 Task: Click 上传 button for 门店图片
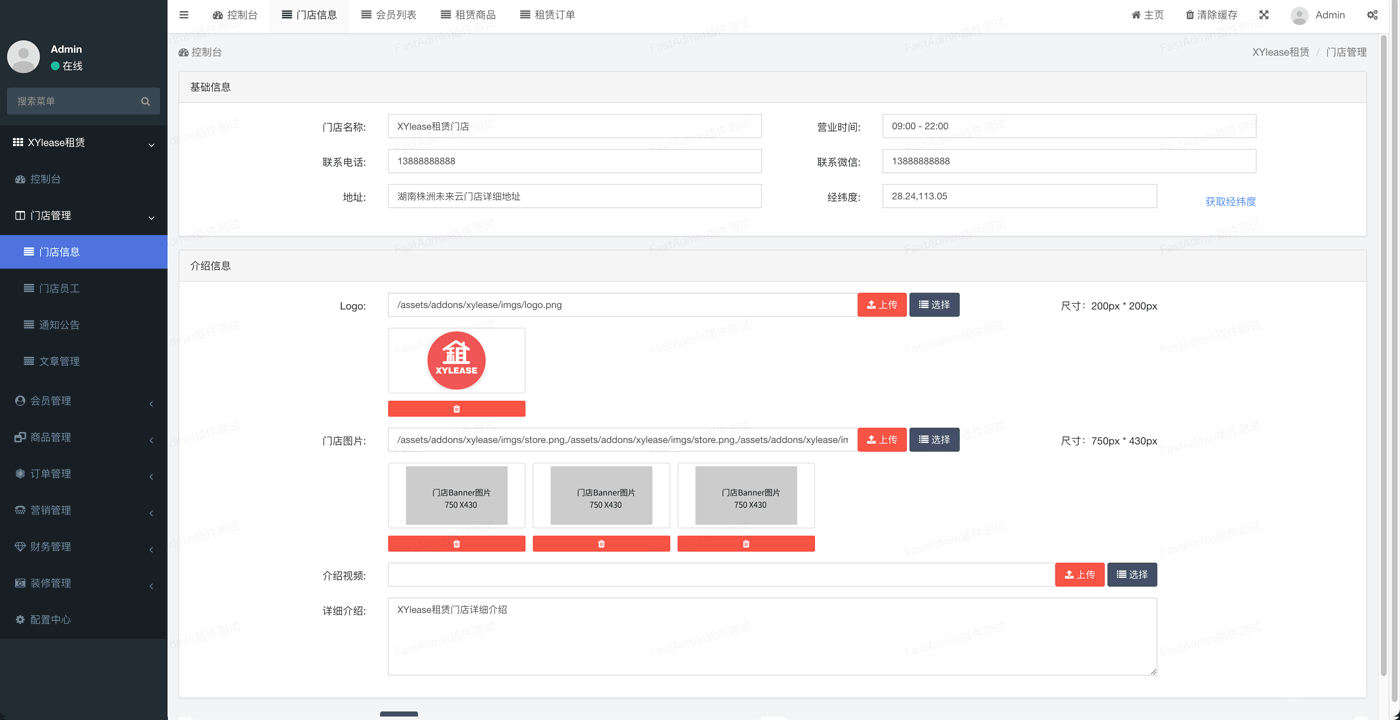[x=882, y=440]
